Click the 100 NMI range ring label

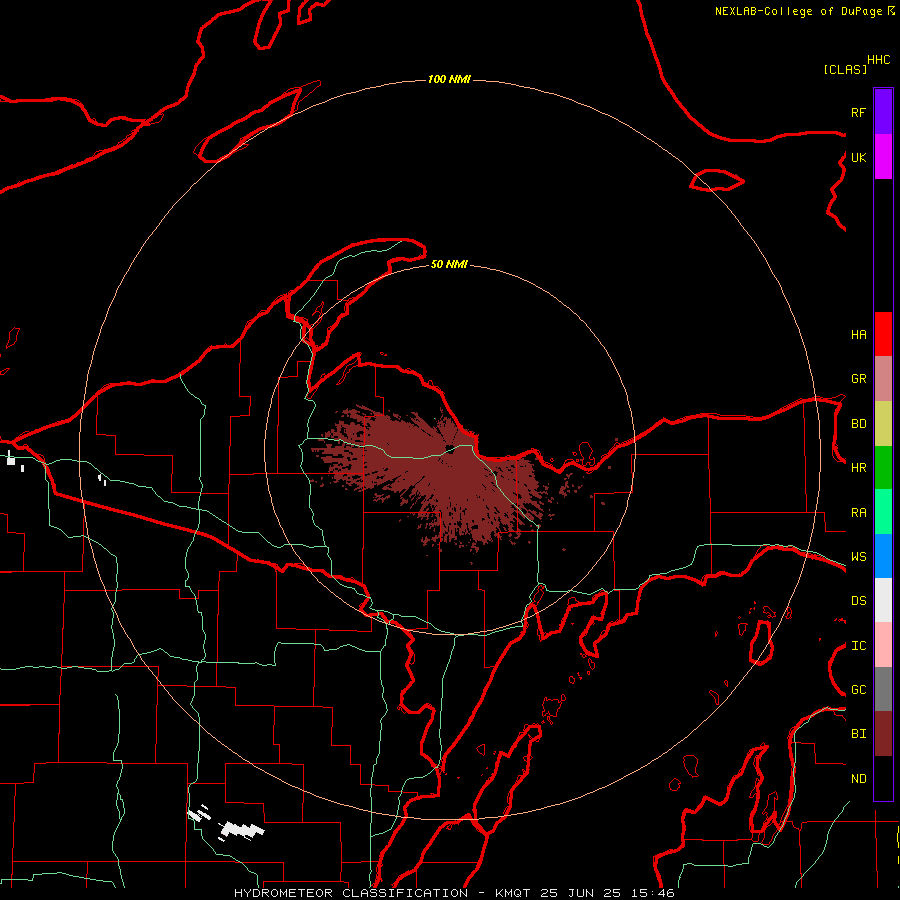(x=449, y=79)
